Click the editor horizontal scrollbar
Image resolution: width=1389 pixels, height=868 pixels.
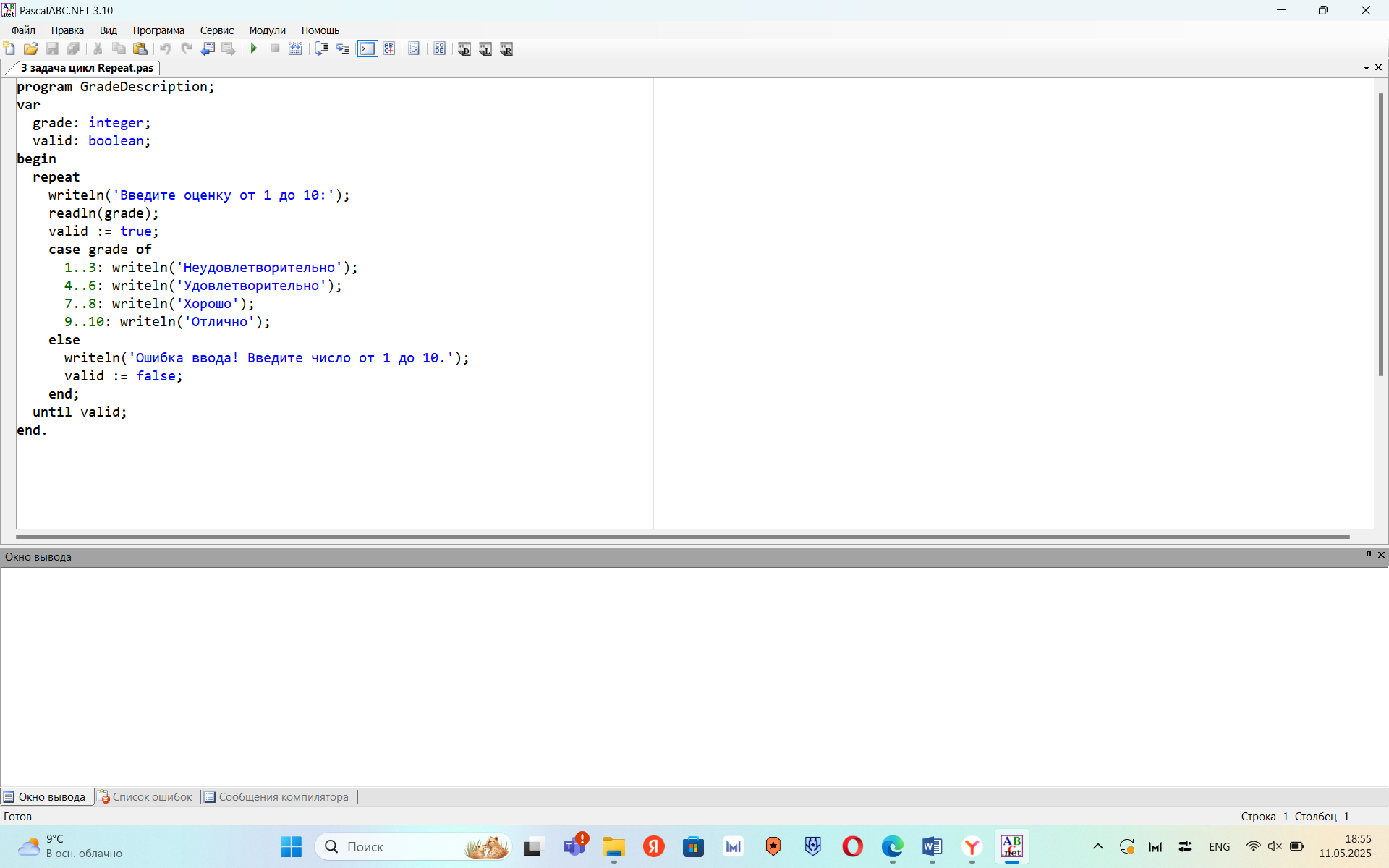pos(682,537)
